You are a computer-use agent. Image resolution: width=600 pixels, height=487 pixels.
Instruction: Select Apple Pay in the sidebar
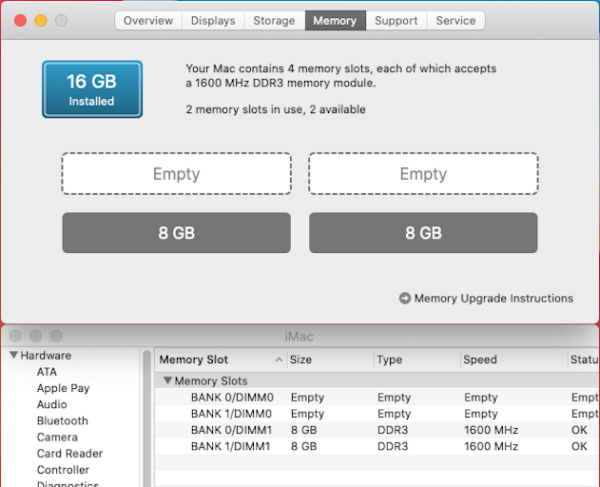click(x=63, y=388)
